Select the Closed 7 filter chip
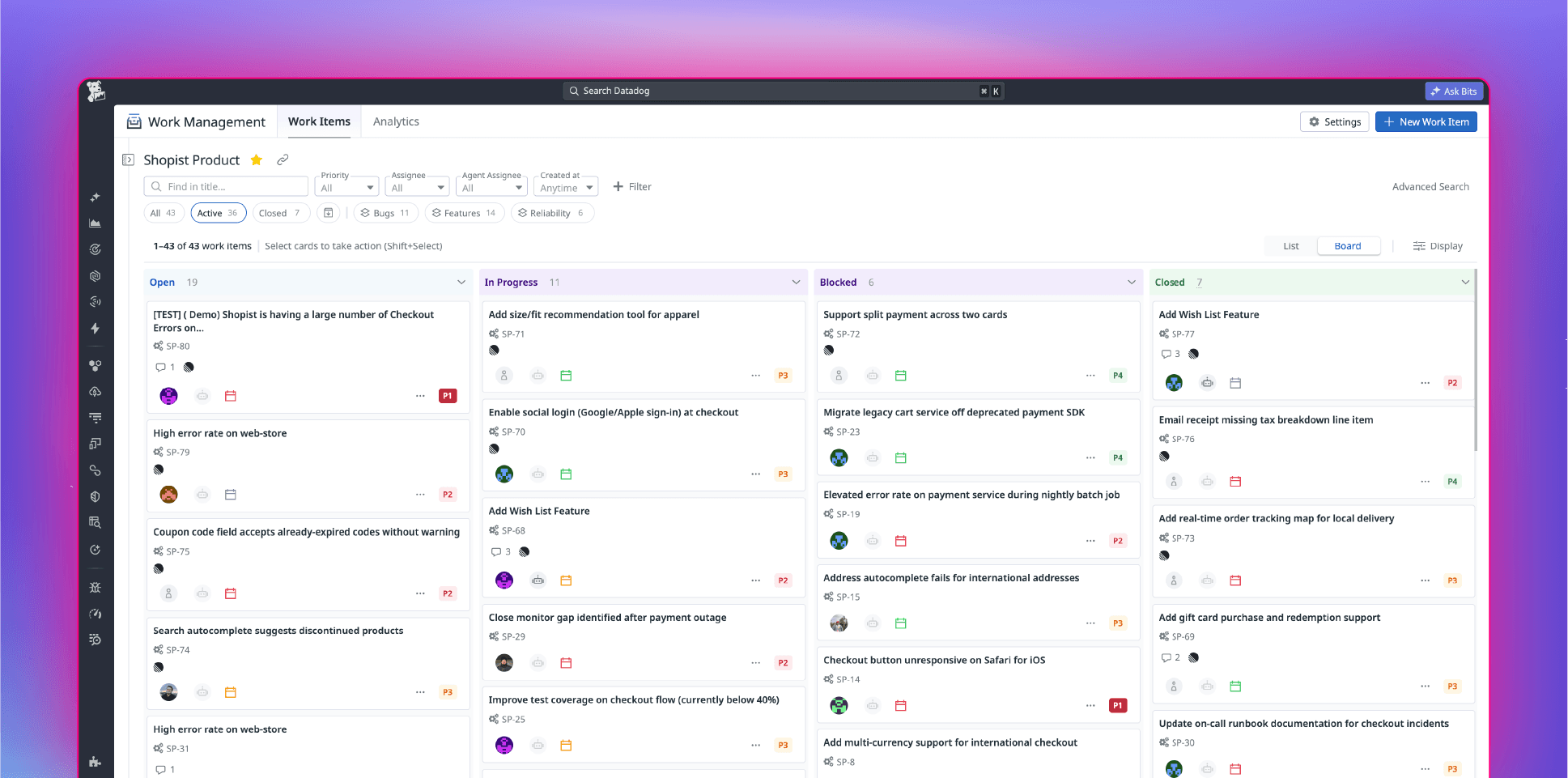 coord(280,213)
